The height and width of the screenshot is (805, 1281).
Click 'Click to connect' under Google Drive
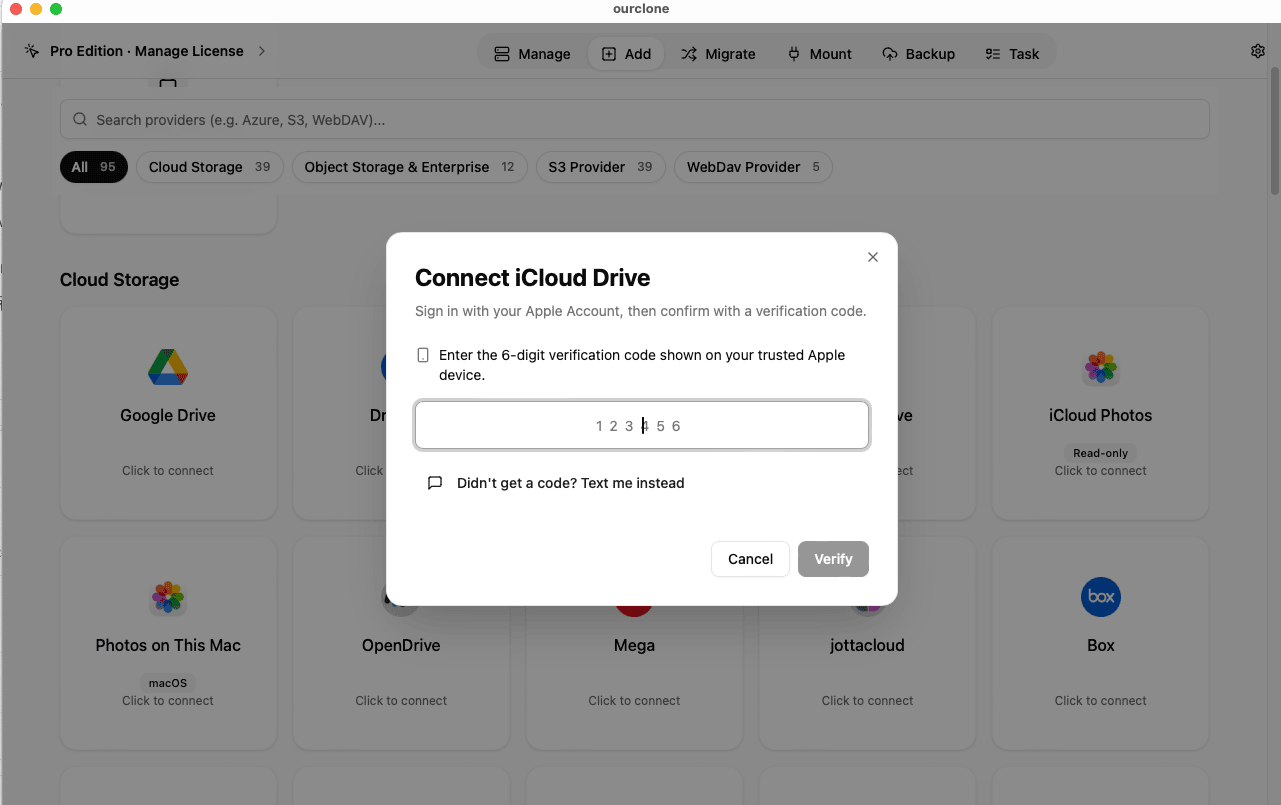pos(168,471)
